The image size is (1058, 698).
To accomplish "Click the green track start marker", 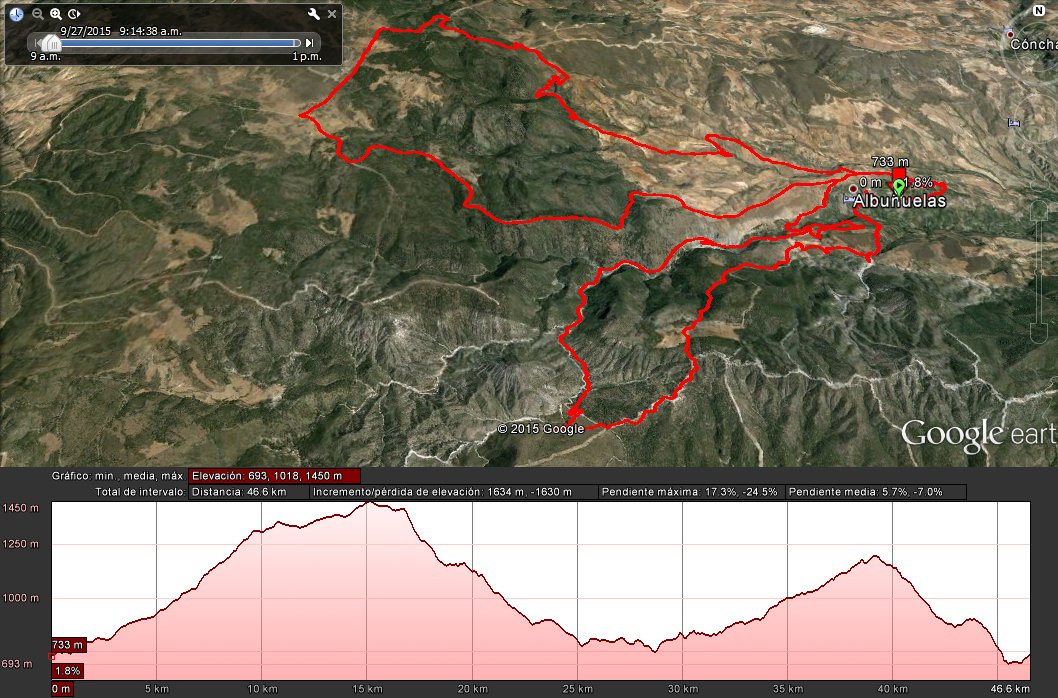I will point(898,186).
